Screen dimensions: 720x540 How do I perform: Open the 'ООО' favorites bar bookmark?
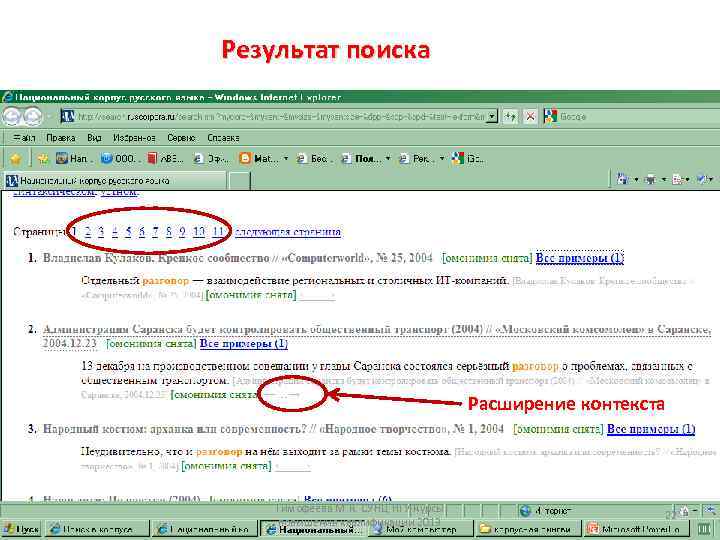(x=118, y=159)
